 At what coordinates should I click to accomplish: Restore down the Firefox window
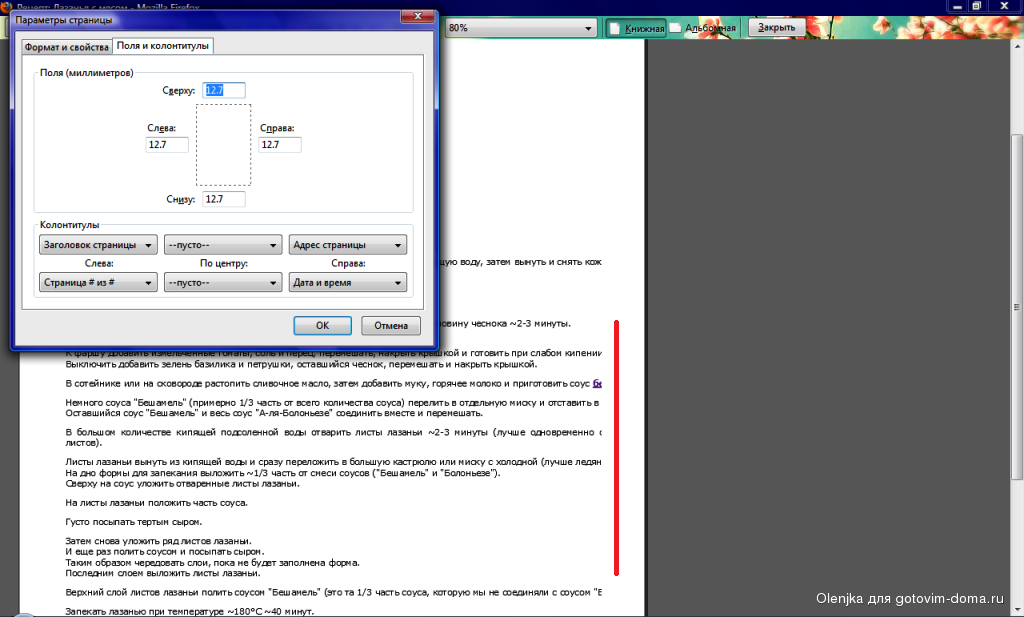(977, 6)
